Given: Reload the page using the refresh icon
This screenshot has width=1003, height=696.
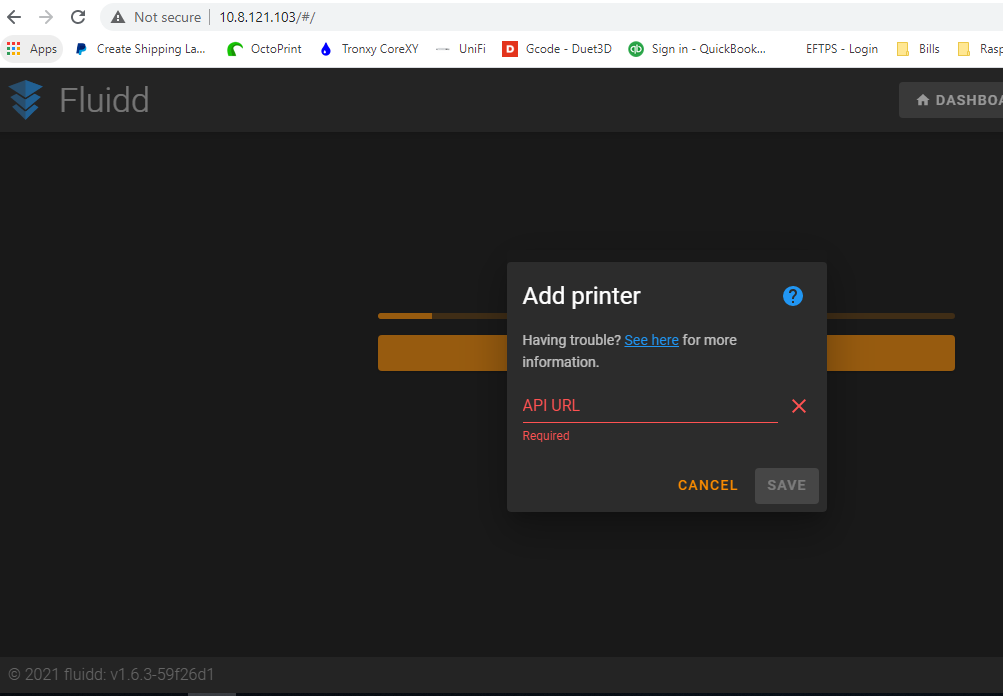Looking at the screenshot, I should [x=77, y=16].
